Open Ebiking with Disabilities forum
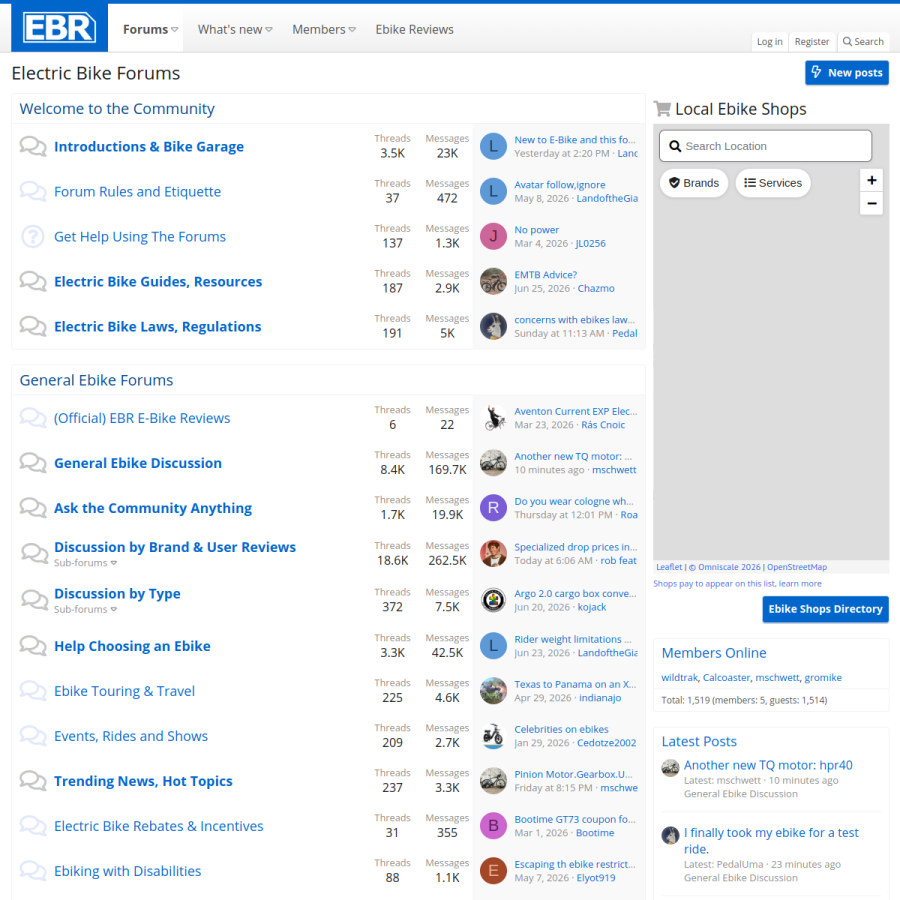 127,871
